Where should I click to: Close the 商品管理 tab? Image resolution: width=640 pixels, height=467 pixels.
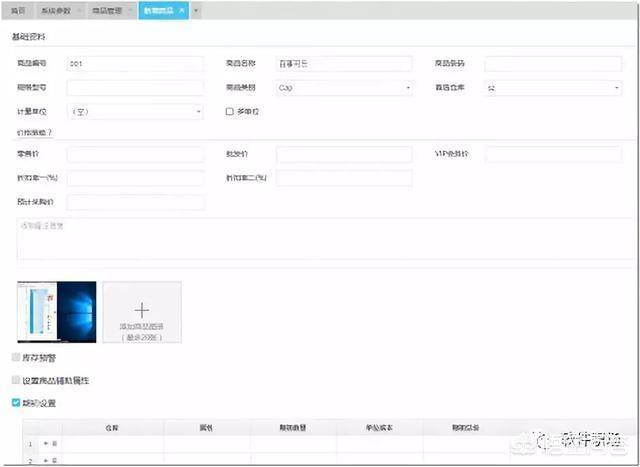(x=131, y=9)
